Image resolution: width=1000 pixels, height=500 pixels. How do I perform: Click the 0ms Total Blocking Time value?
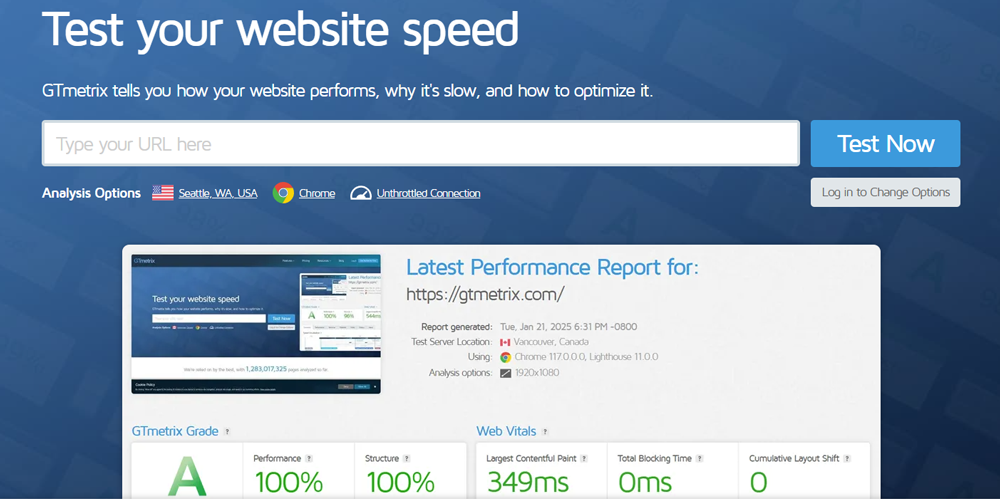pos(645,483)
